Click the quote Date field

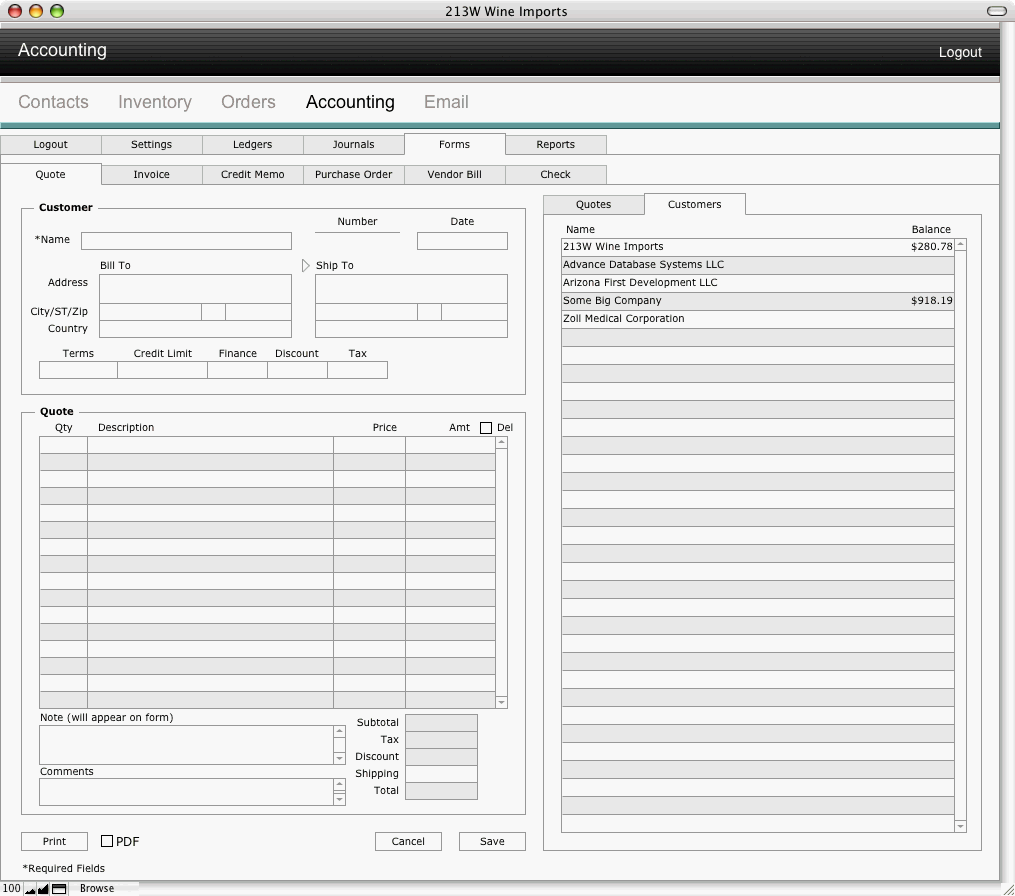click(462, 241)
